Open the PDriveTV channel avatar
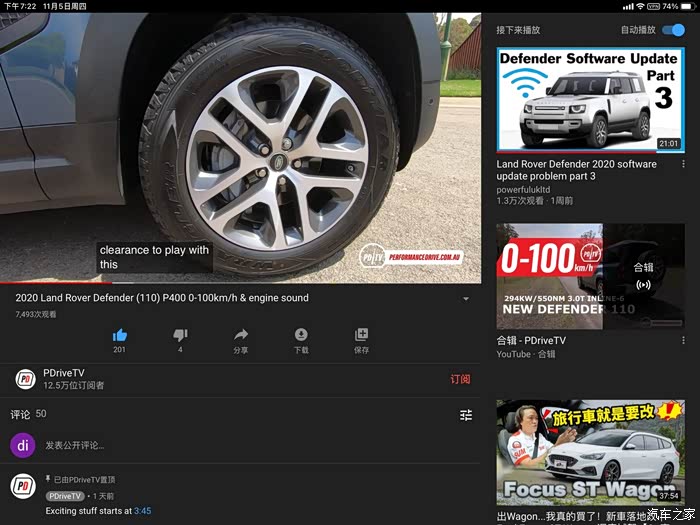The width and height of the screenshot is (700, 525). (25, 379)
